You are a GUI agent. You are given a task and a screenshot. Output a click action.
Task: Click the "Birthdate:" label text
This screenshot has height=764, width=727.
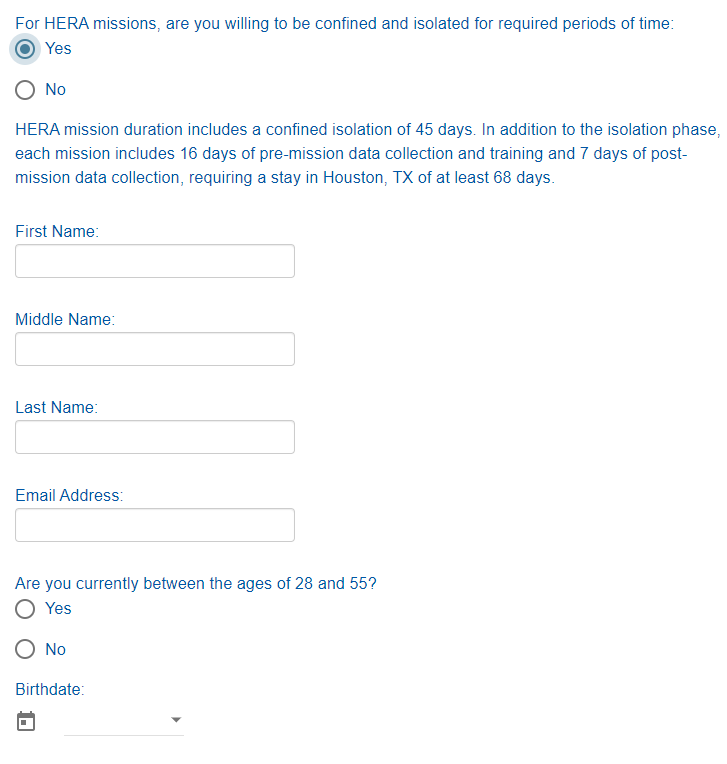pyautogui.click(x=50, y=690)
